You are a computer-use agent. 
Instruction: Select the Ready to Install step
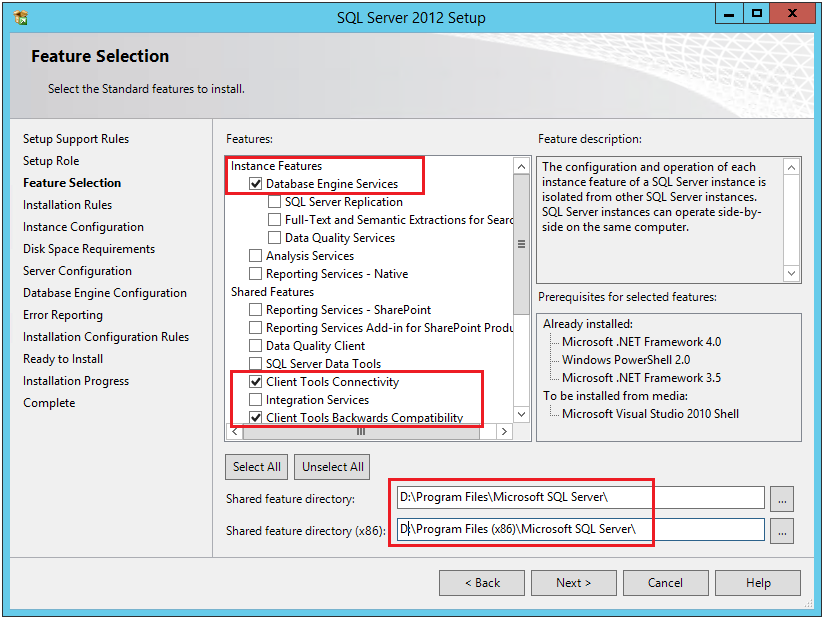point(63,359)
